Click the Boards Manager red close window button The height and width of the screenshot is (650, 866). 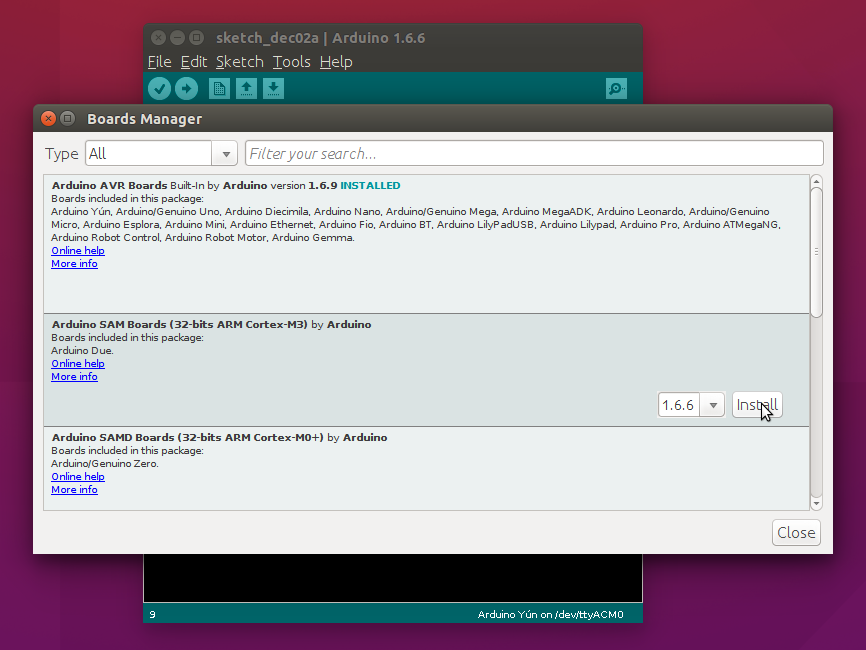click(49, 119)
